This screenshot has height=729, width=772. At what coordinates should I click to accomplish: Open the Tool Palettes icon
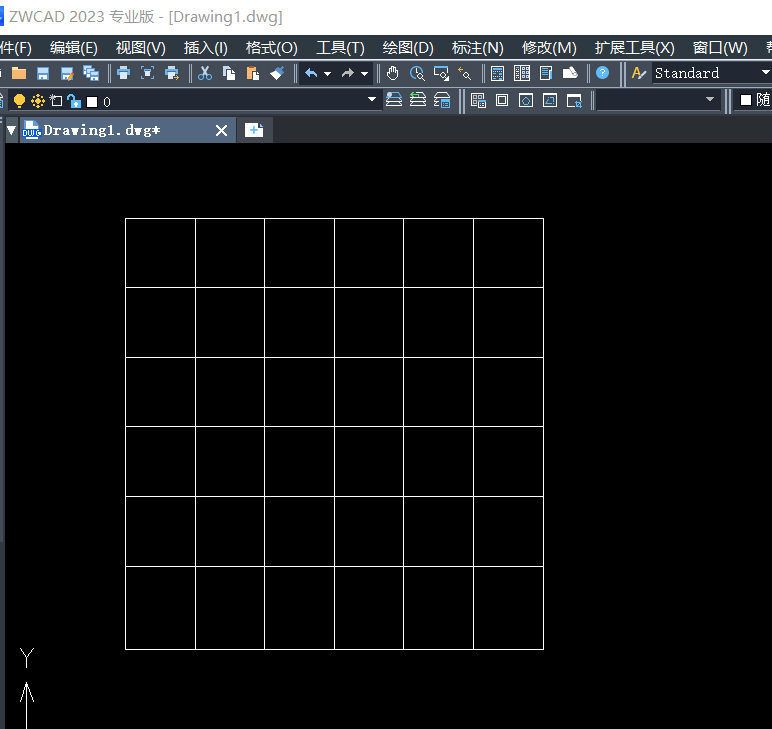pos(546,73)
